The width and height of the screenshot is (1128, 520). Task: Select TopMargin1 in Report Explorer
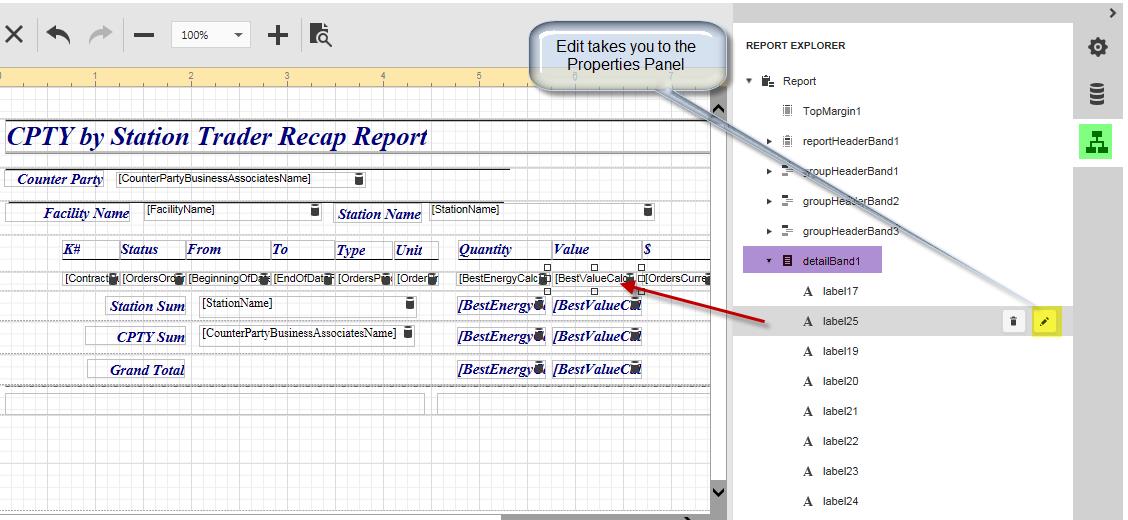[x=831, y=111]
